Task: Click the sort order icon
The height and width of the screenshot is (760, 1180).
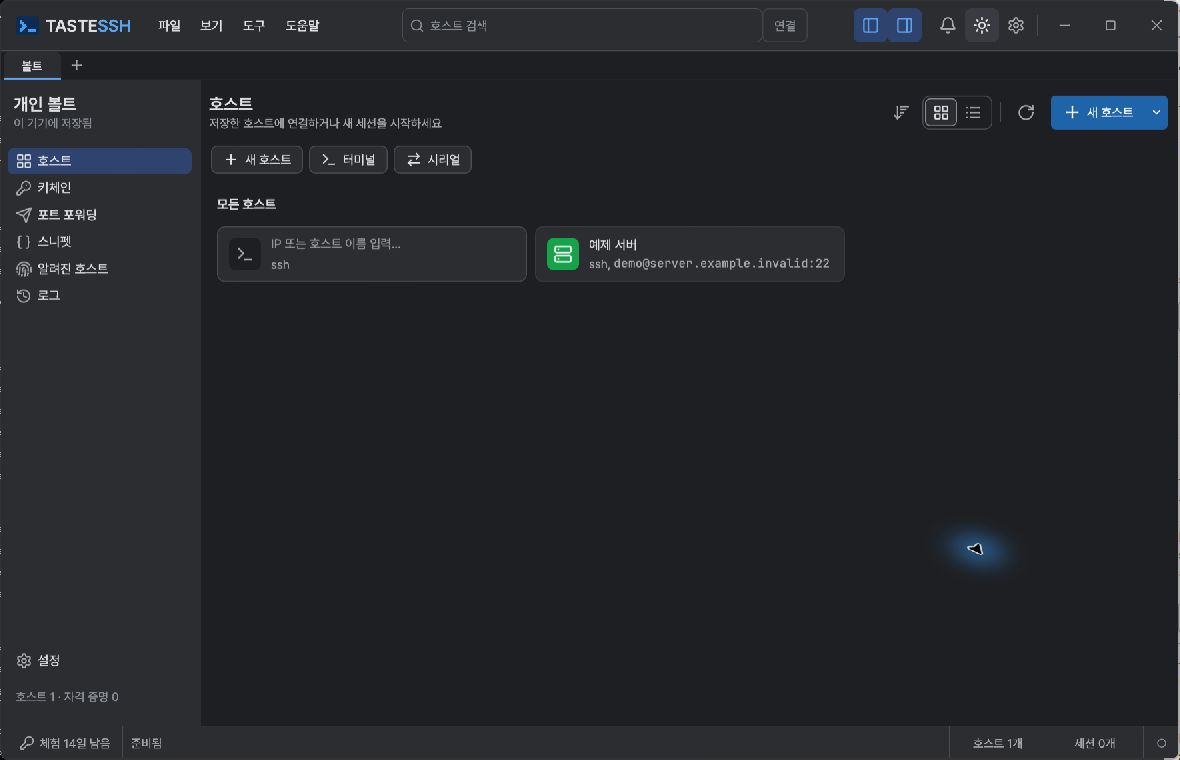Action: pos(901,113)
